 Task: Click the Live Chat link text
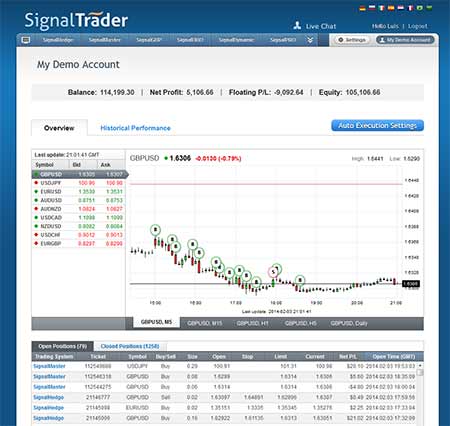tap(321, 26)
